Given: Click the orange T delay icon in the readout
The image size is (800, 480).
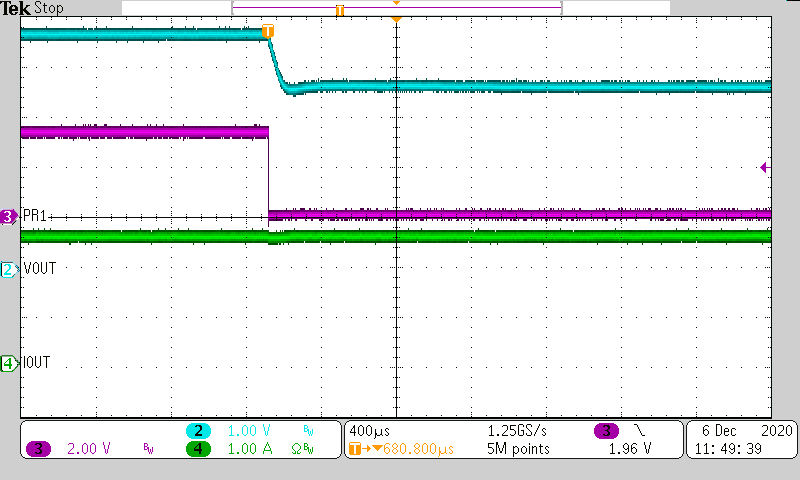Looking at the screenshot, I should [x=355, y=449].
